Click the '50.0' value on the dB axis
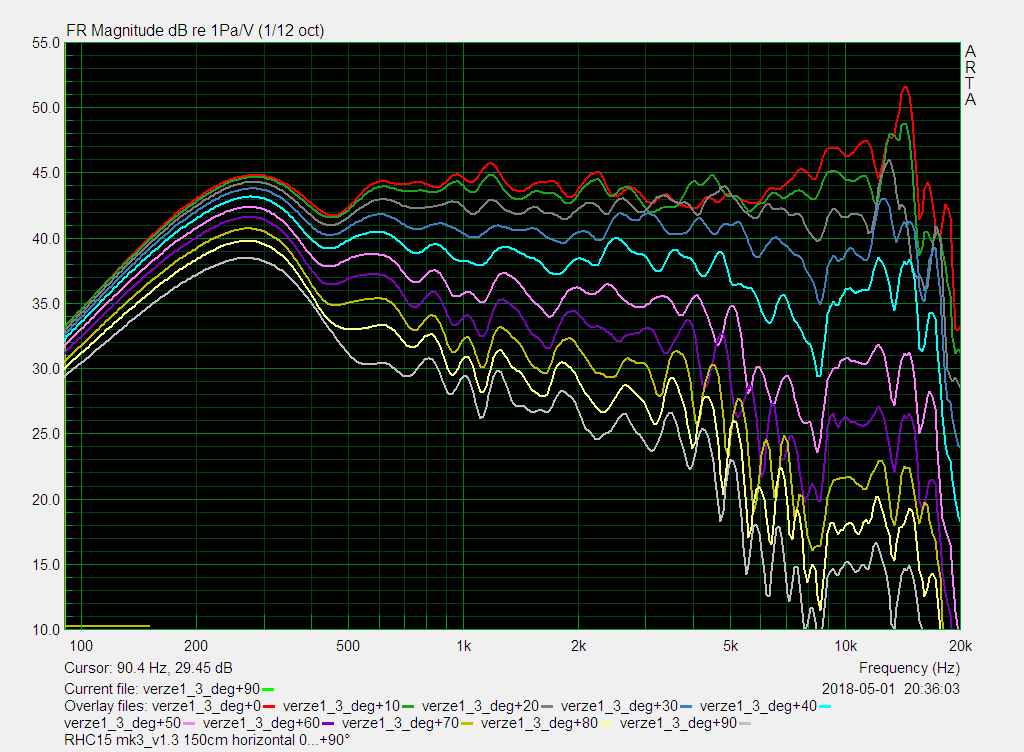 pos(46,108)
